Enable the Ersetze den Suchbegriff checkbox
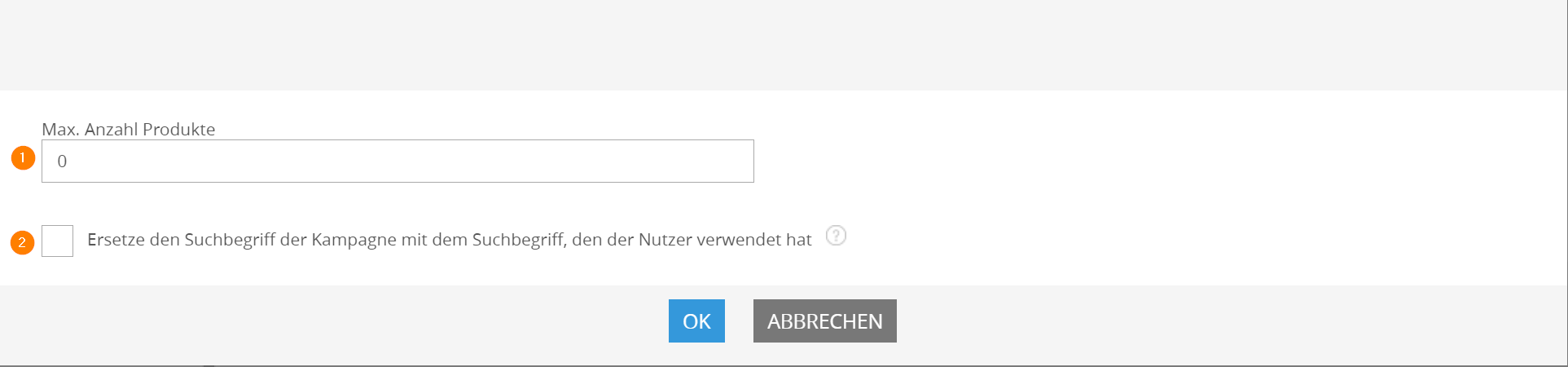This screenshot has height=367, width=1568. coord(58,241)
